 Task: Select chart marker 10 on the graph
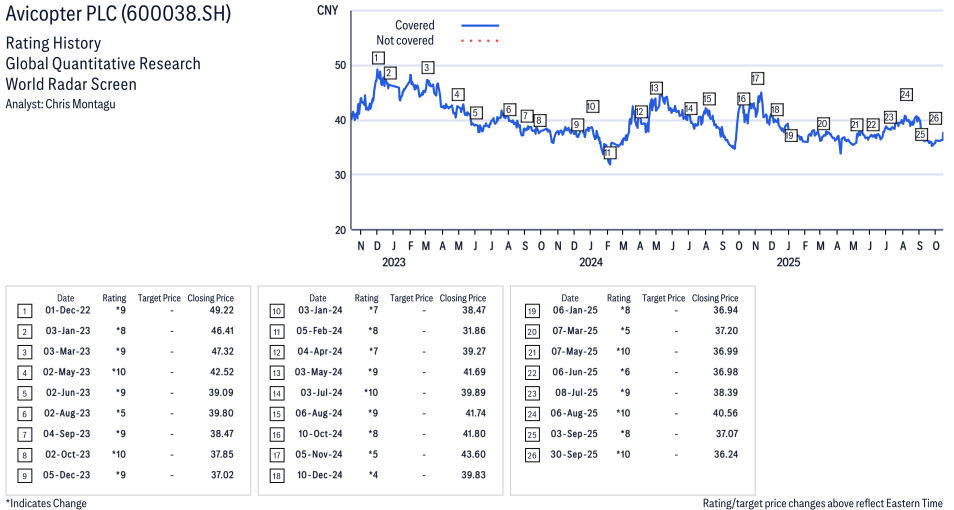click(592, 106)
